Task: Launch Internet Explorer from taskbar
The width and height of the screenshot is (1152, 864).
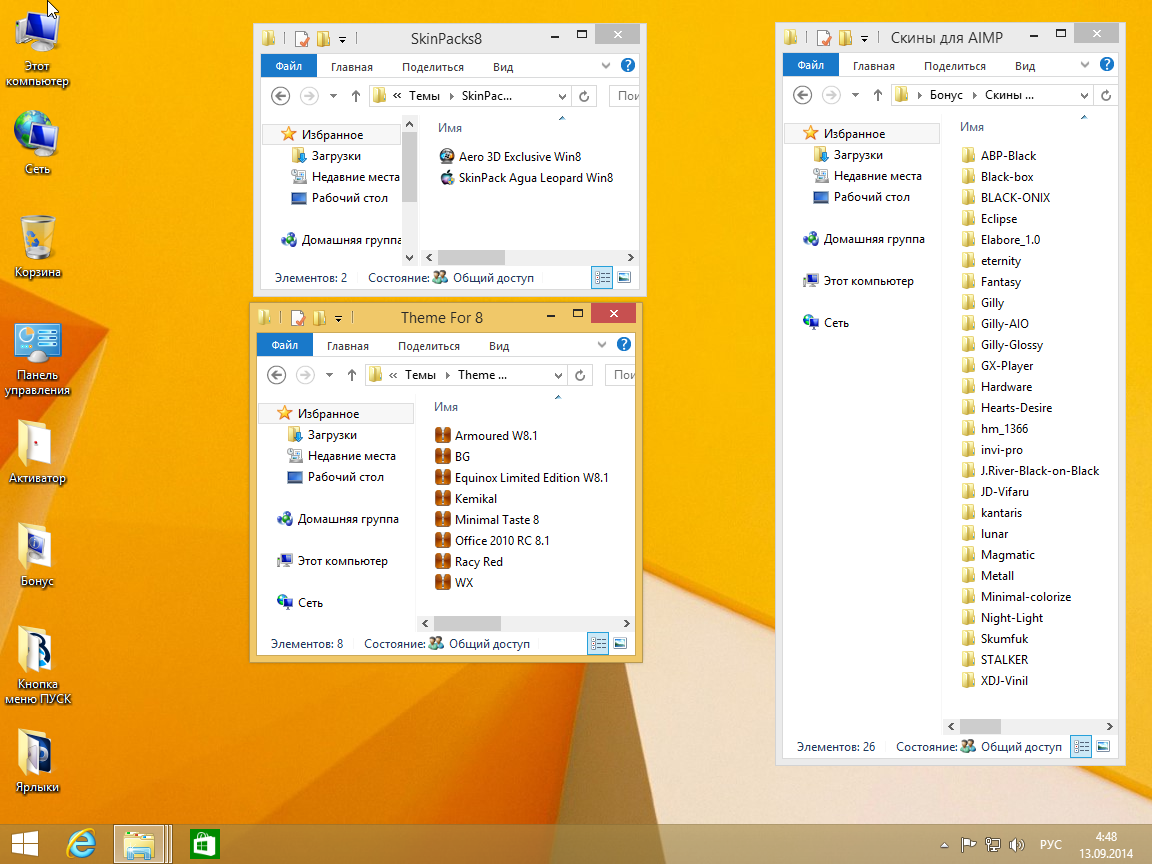Action: pos(81,844)
